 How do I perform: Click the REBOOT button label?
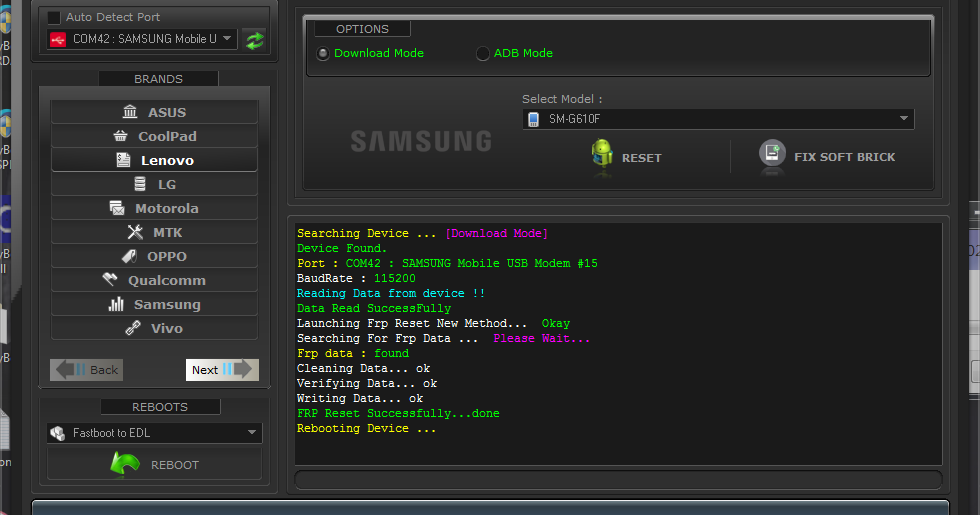pyautogui.click(x=174, y=465)
